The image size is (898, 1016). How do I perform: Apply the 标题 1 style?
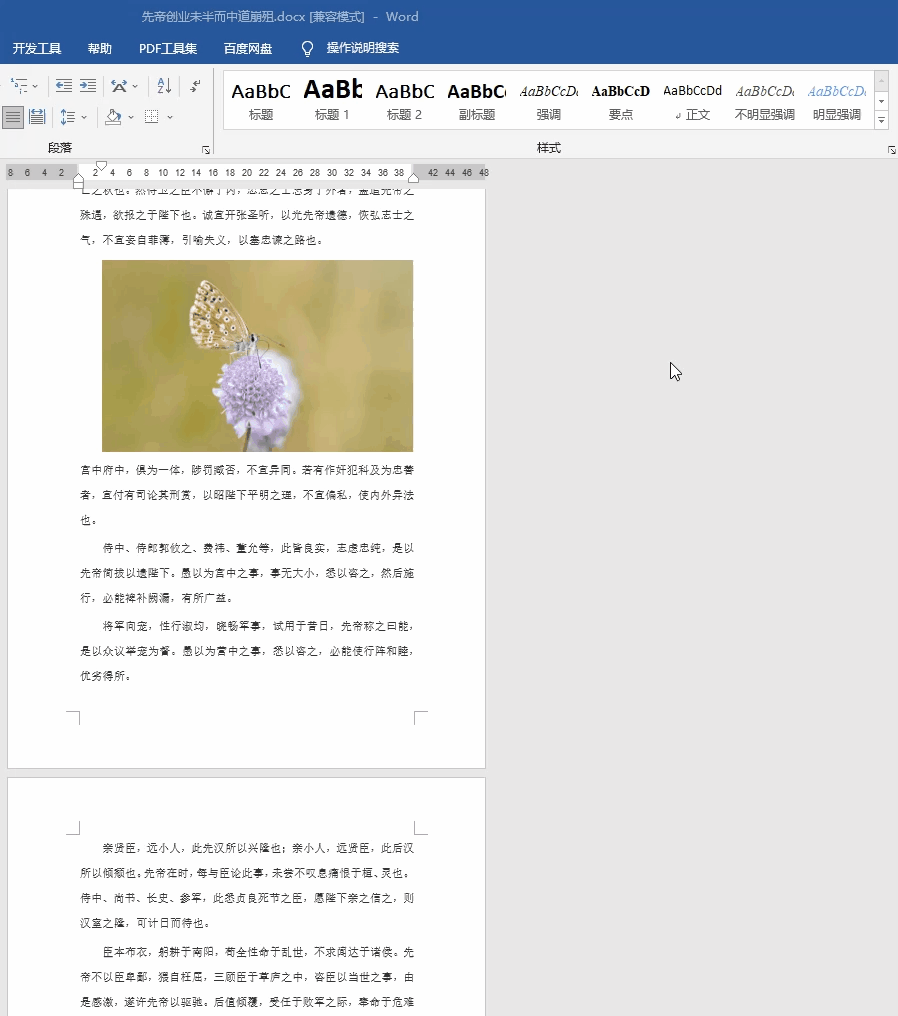click(x=332, y=101)
